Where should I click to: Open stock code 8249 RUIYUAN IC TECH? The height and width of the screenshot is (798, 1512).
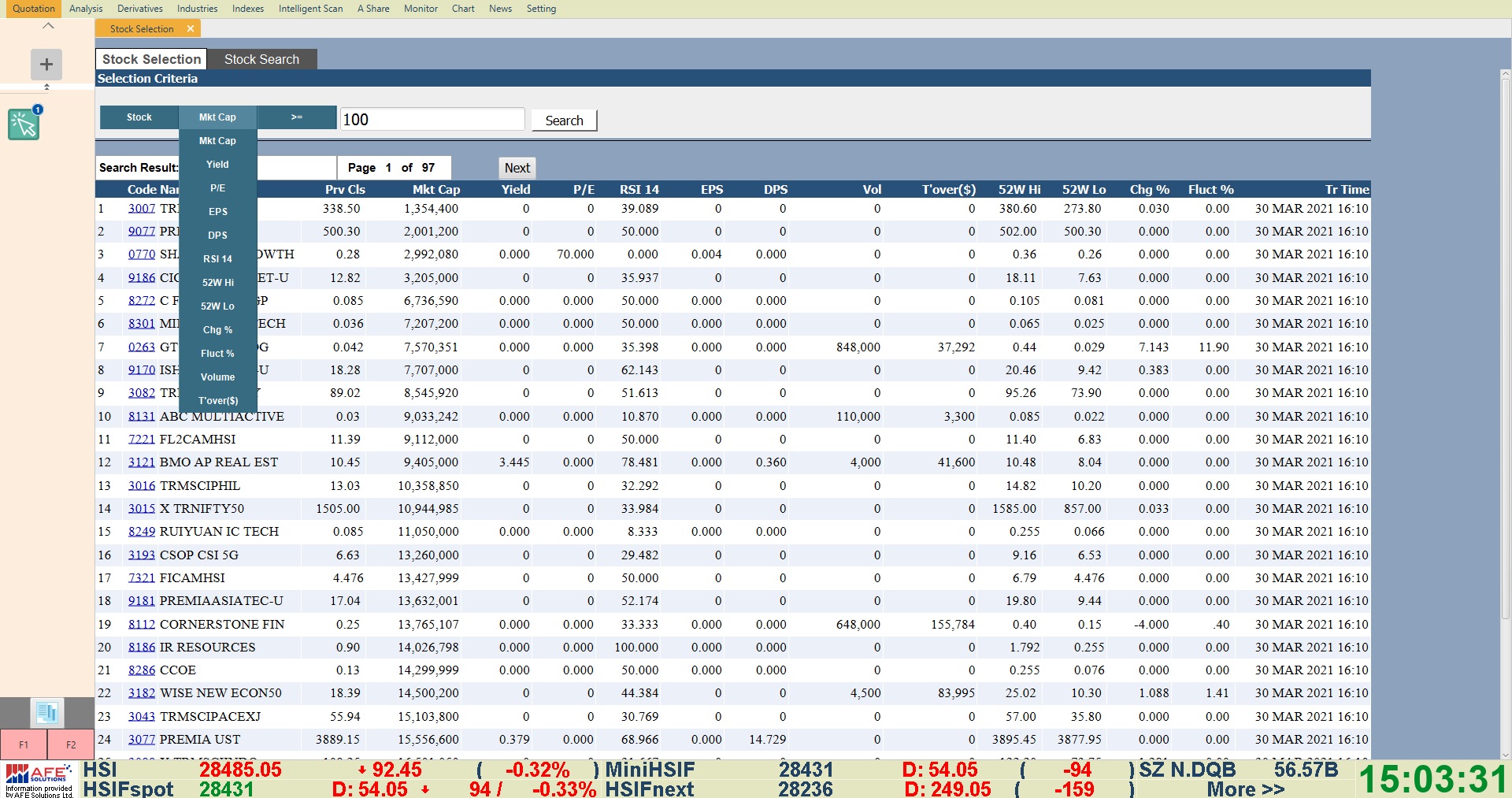142,532
